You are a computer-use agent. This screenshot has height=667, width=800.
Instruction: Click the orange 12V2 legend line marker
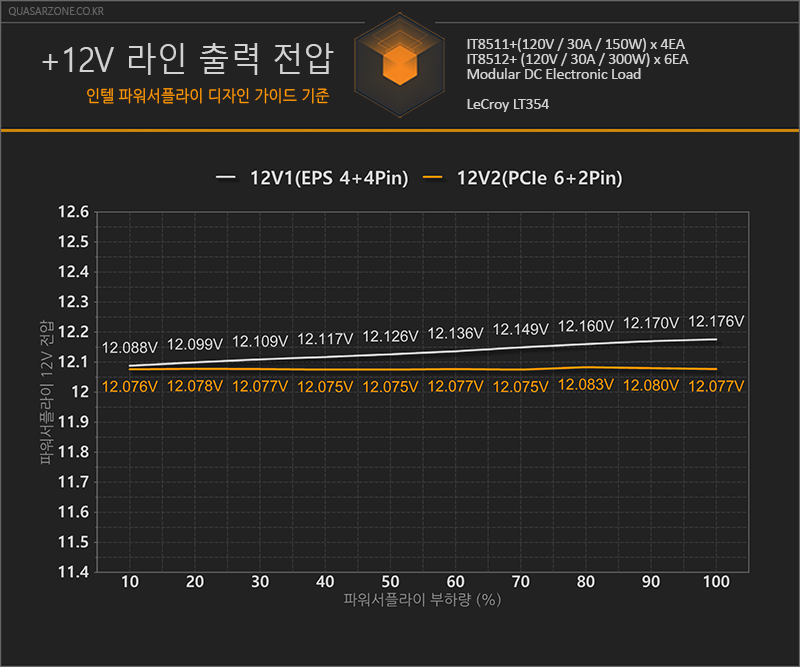pyautogui.click(x=433, y=178)
